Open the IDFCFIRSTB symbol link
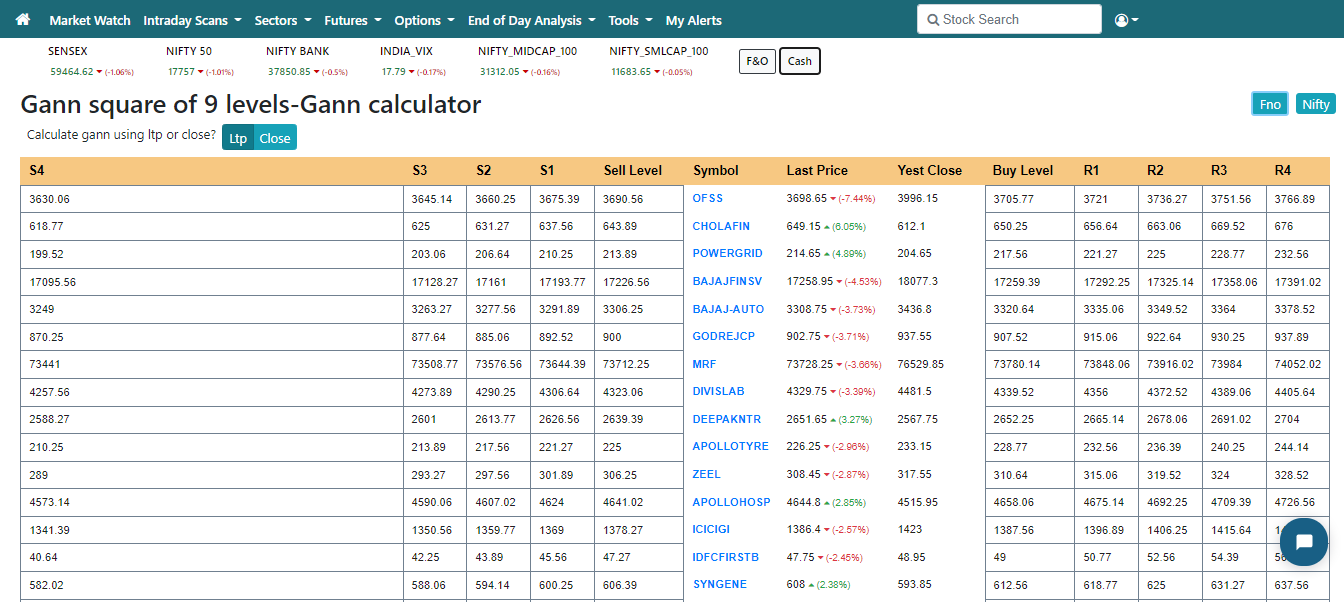Image resolution: width=1344 pixels, height=602 pixels. point(726,557)
